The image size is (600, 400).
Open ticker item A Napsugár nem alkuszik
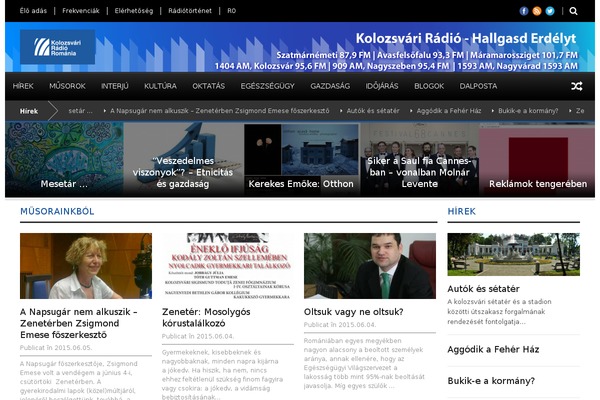point(220,111)
